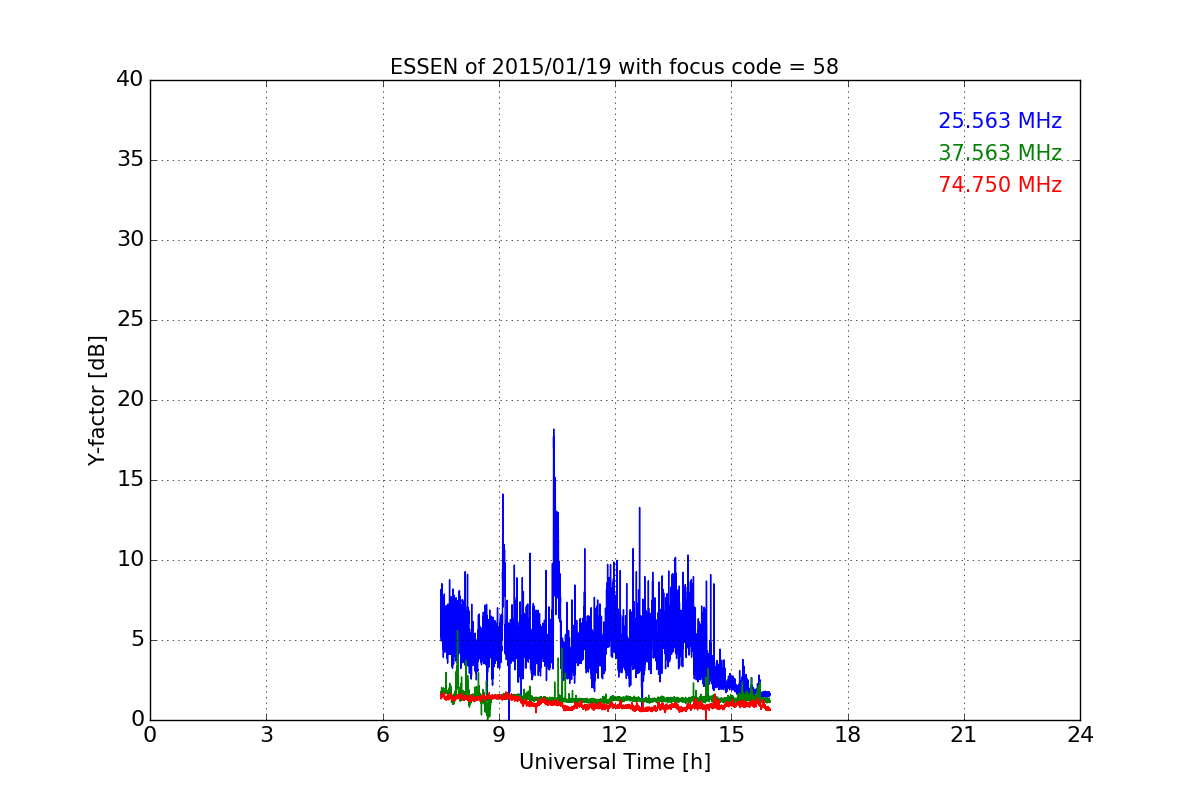Select the 37.563 MHz legend label
The image size is (1200, 800).
point(1000,153)
